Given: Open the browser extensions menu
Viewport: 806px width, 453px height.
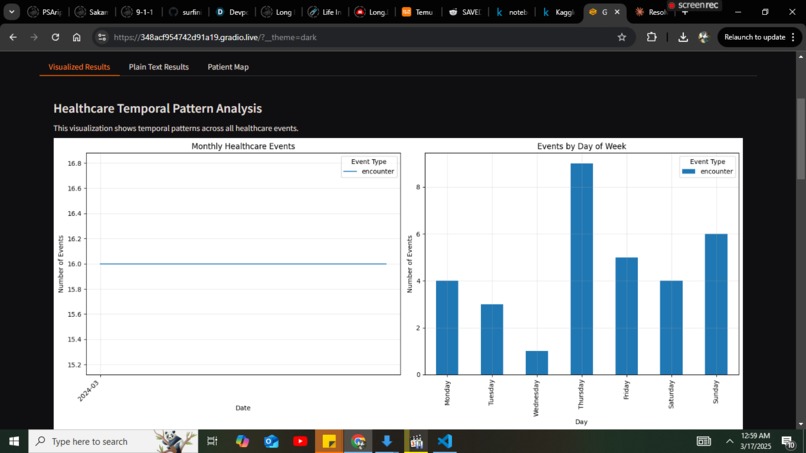Looking at the screenshot, I should (652, 37).
